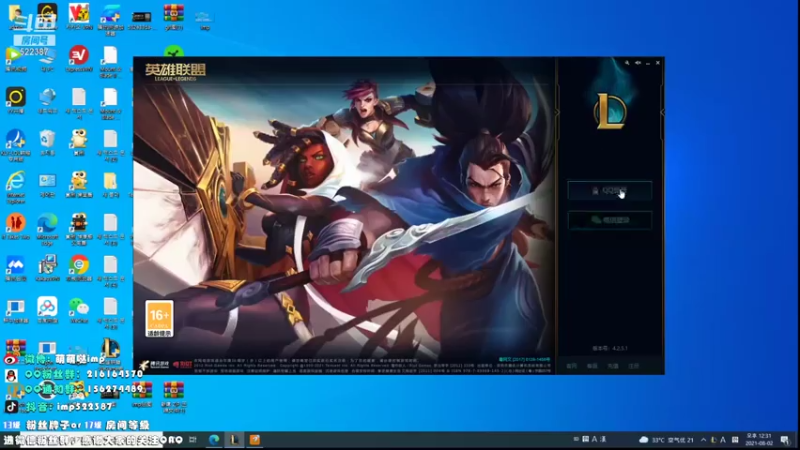The width and height of the screenshot is (800, 450).
Task: Click the Tencent Games logo at bottom
Action: click(154, 365)
